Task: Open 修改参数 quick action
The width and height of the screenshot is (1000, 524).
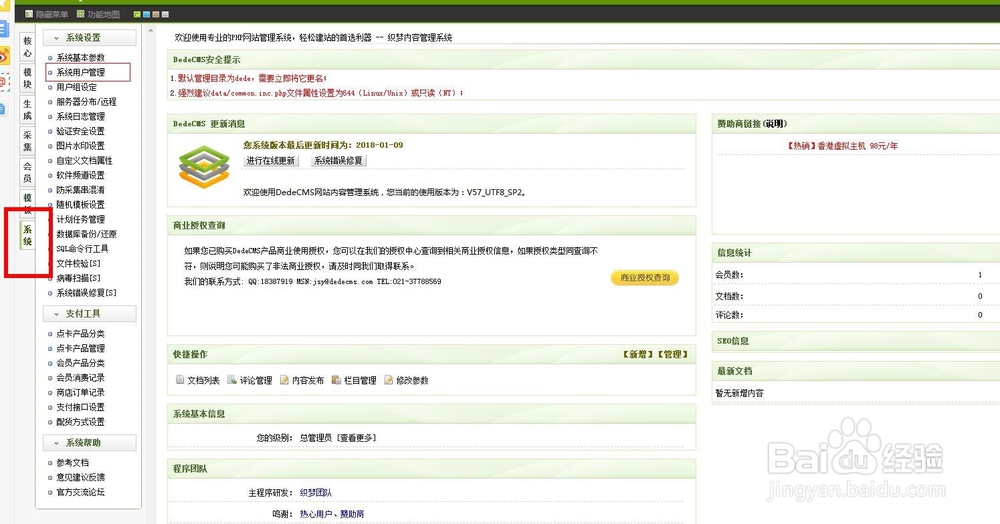Action: [406, 380]
